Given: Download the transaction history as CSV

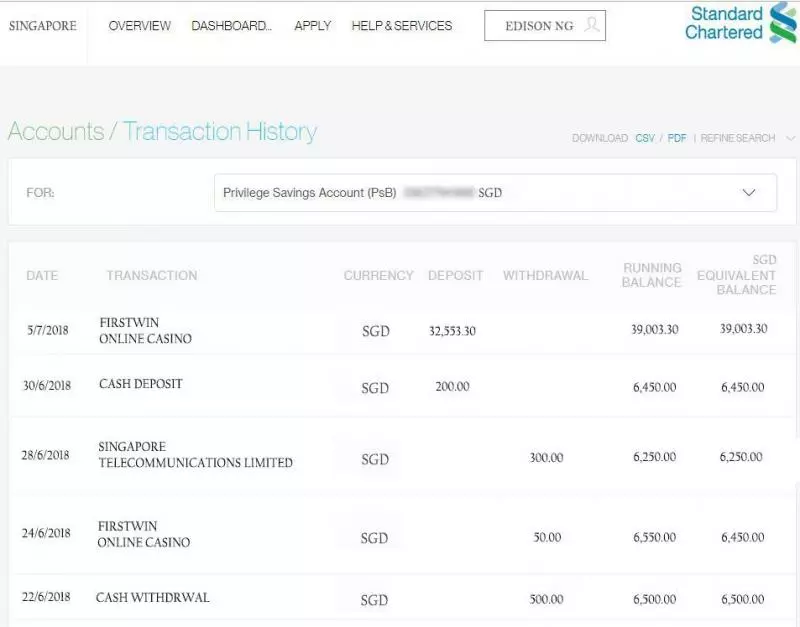Looking at the screenshot, I should click(645, 138).
